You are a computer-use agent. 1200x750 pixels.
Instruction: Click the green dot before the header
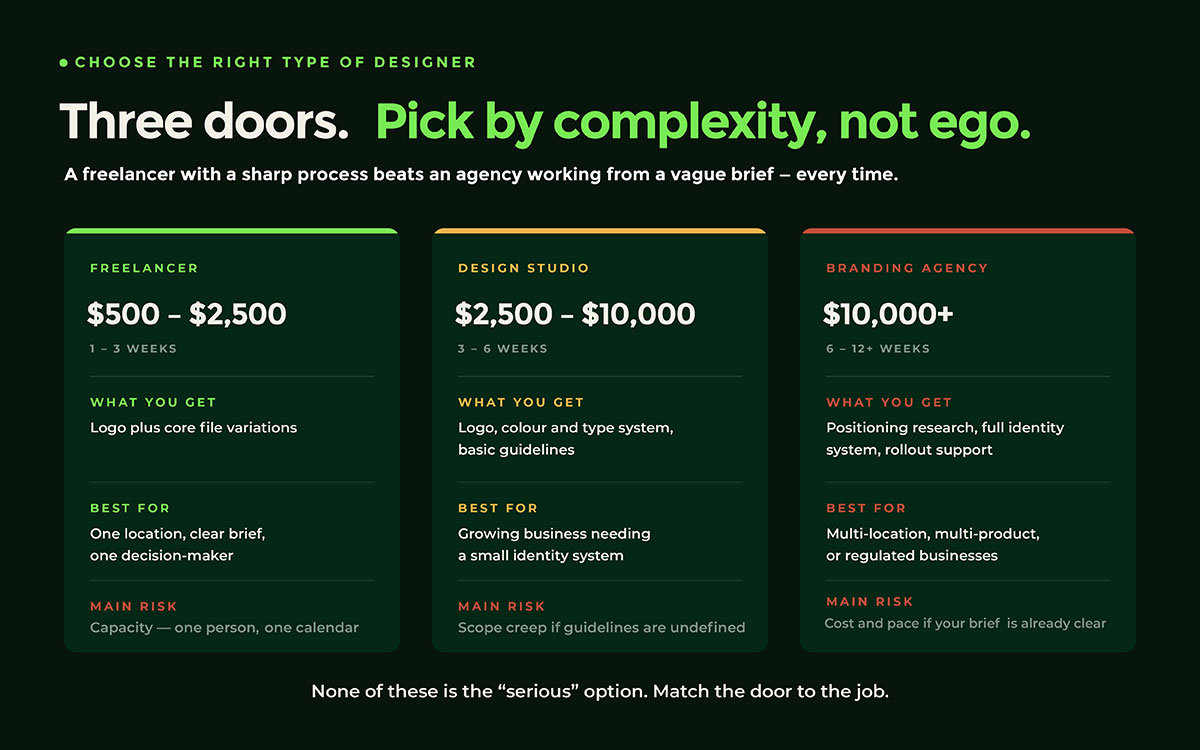(64, 62)
